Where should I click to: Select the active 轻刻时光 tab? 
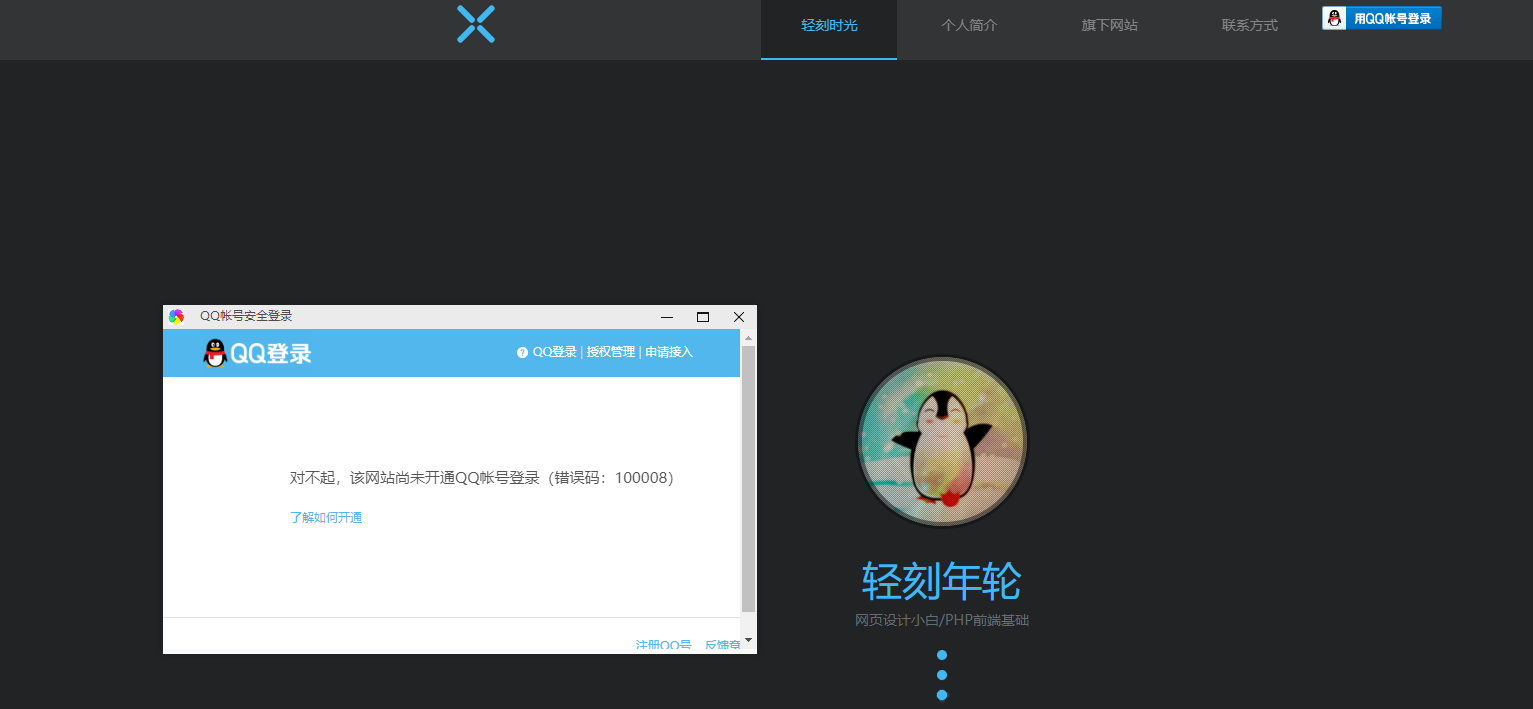828,24
